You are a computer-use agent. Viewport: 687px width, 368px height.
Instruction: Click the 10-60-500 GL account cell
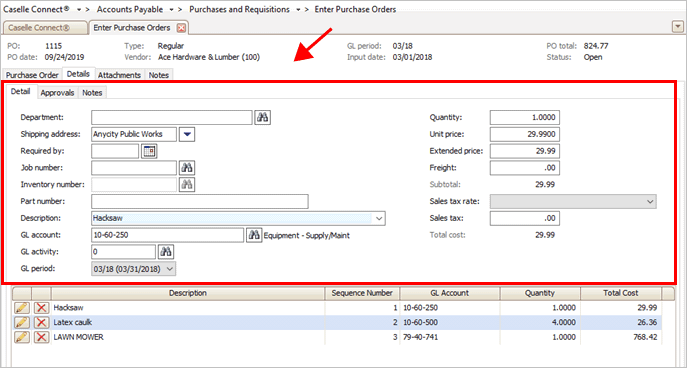[x=450, y=323]
